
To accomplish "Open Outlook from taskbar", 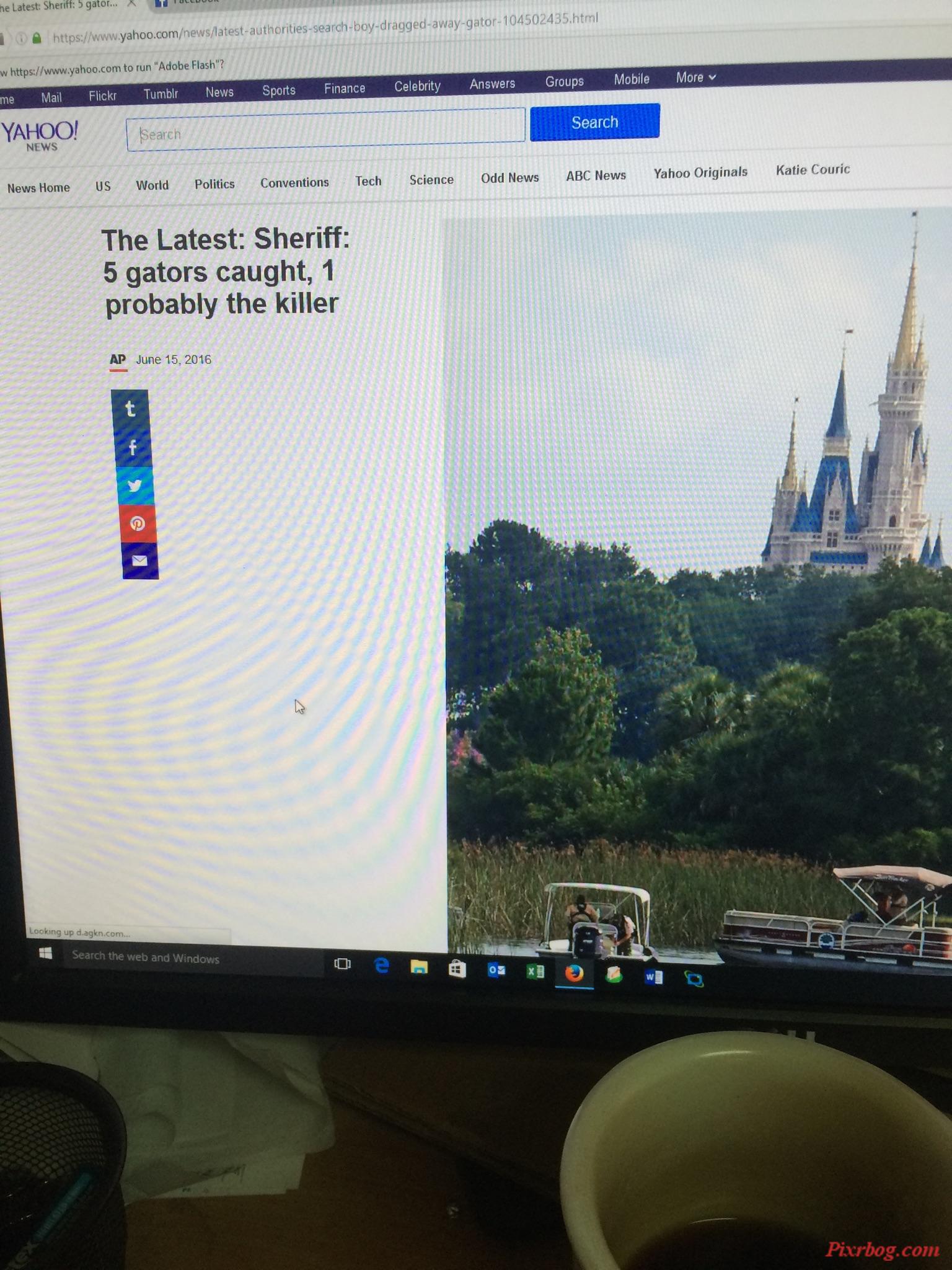I will click(x=496, y=970).
